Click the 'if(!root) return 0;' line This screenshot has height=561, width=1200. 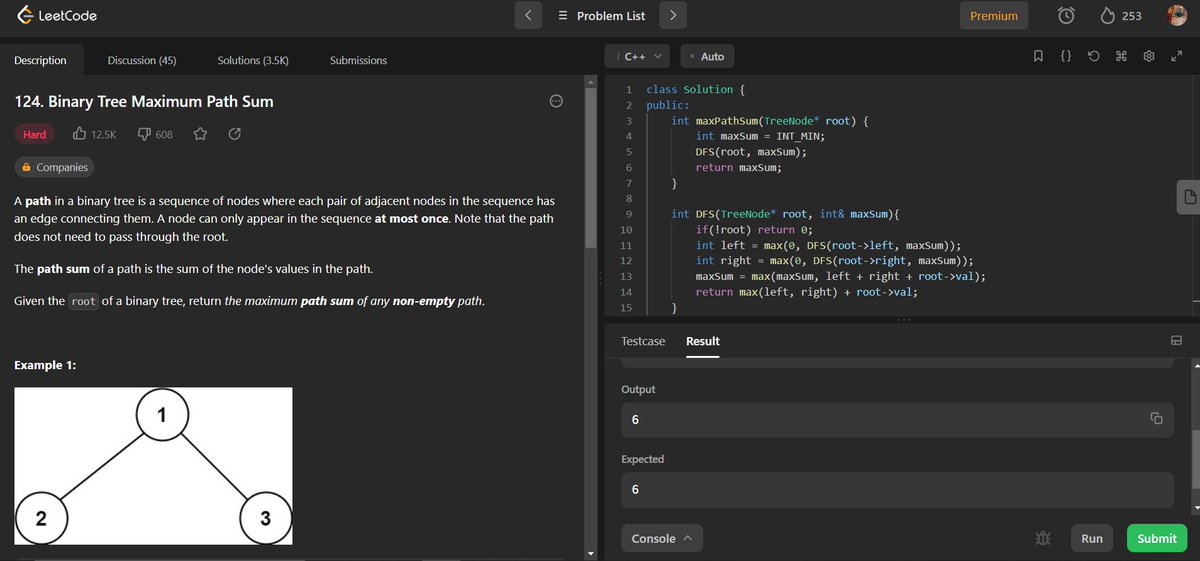tap(754, 230)
